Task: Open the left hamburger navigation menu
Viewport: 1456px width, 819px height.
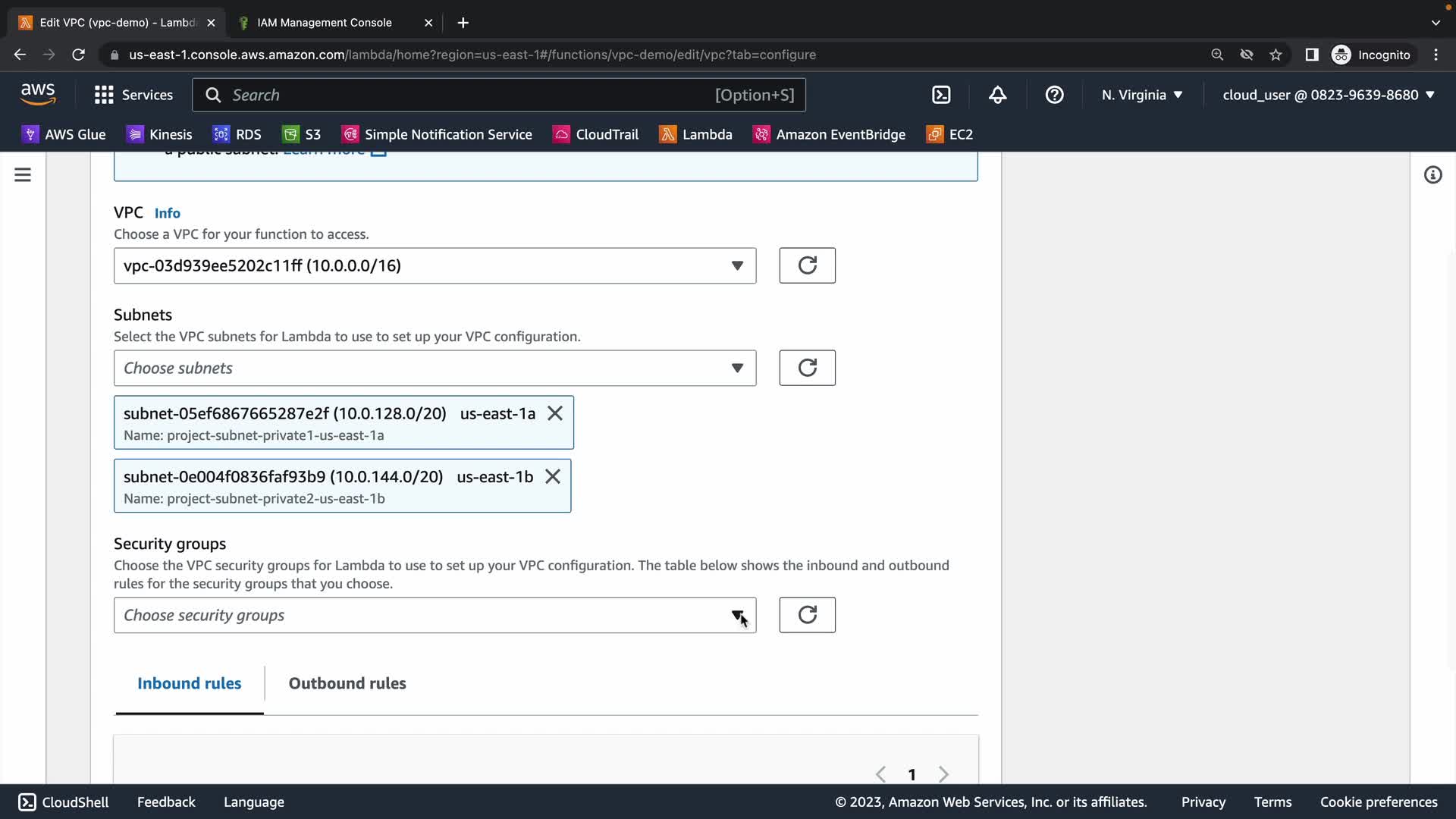Action: (23, 175)
